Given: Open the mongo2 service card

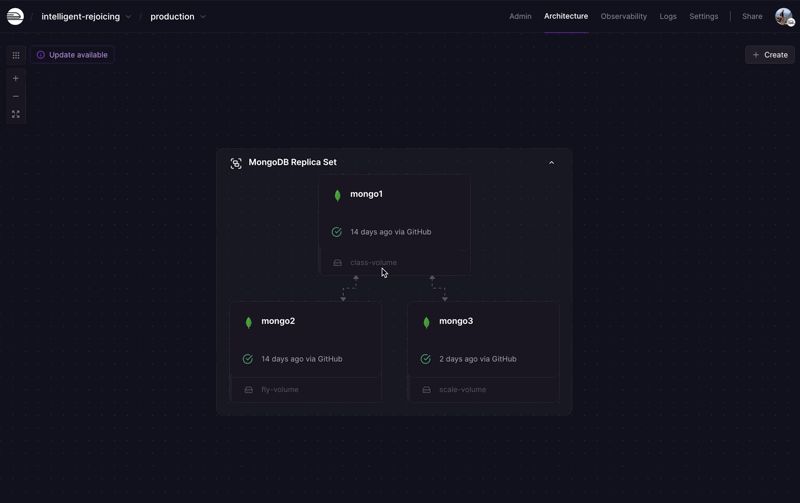Looking at the screenshot, I should [x=306, y=340].
